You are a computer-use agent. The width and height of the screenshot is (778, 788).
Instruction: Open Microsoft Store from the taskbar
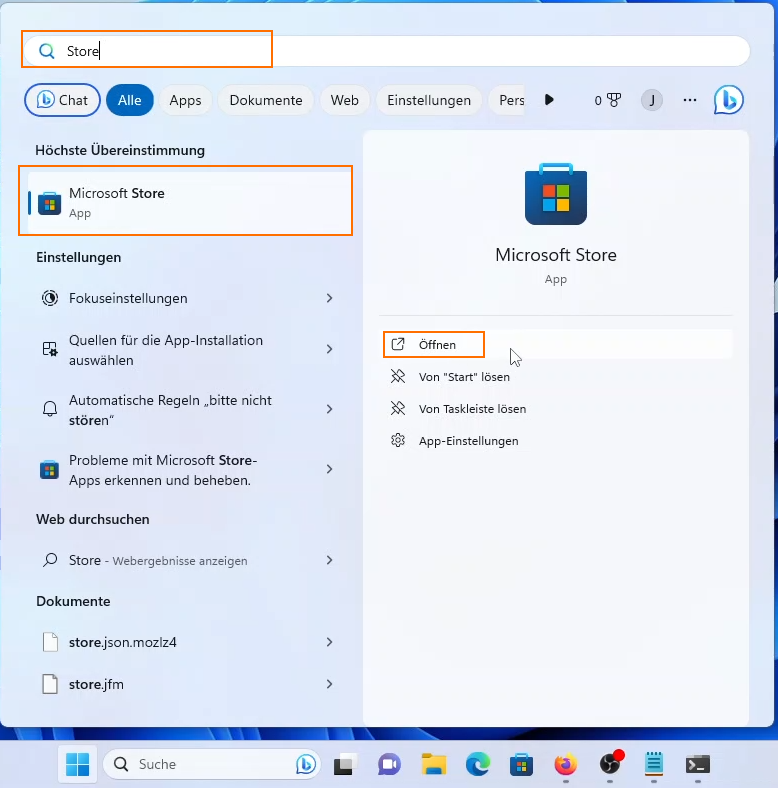[521, 764]
